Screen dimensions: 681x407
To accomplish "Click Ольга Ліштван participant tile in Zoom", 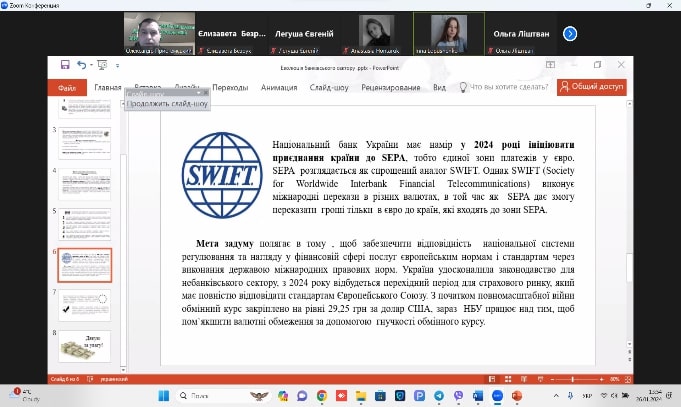I will click(521, 33).
